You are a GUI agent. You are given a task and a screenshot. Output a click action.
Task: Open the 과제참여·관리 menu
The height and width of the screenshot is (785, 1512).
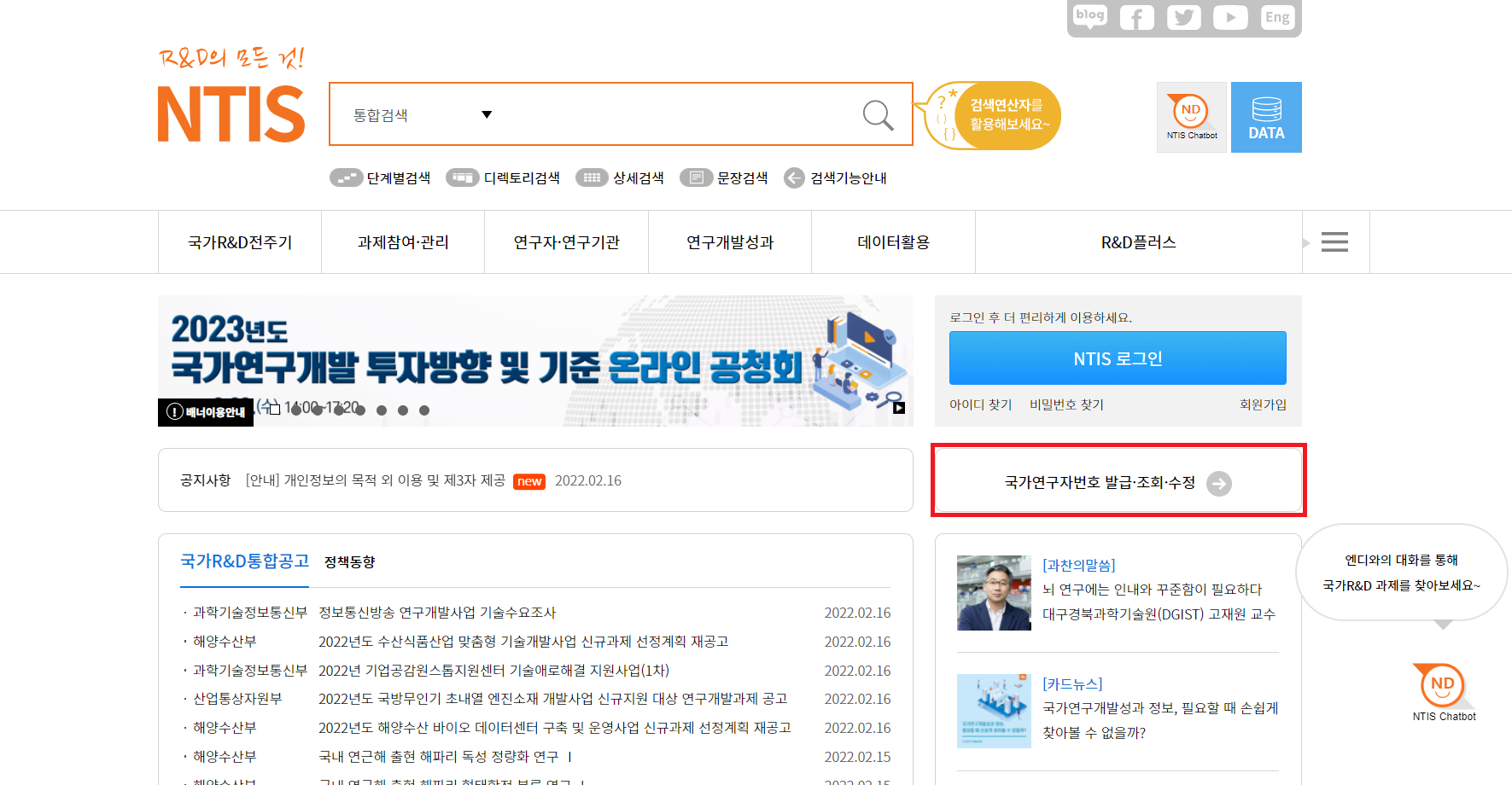[403, 242]
